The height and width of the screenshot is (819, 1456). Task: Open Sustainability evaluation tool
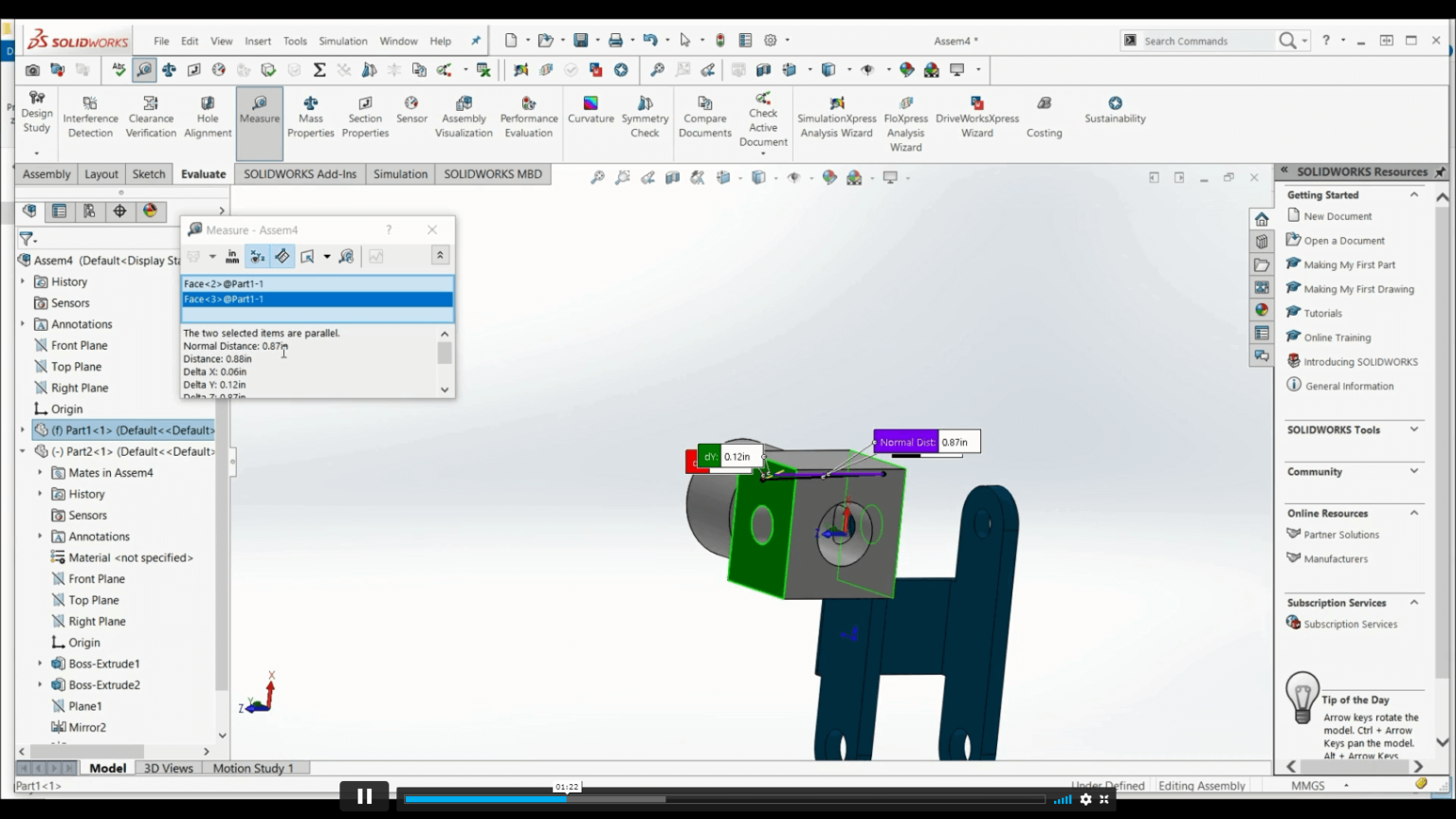click(x=1115, y=109)
